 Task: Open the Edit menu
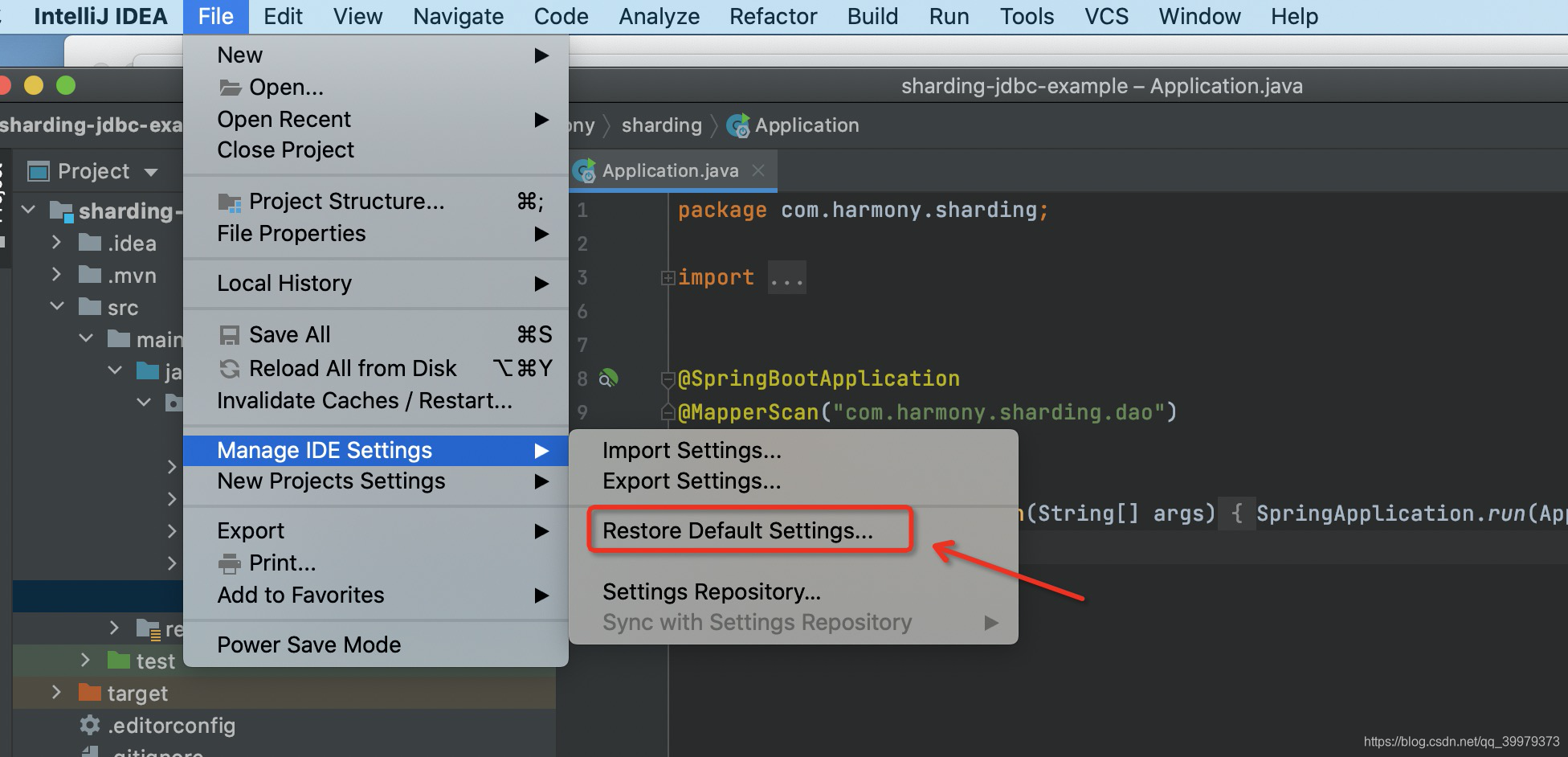tap(284, 16)
